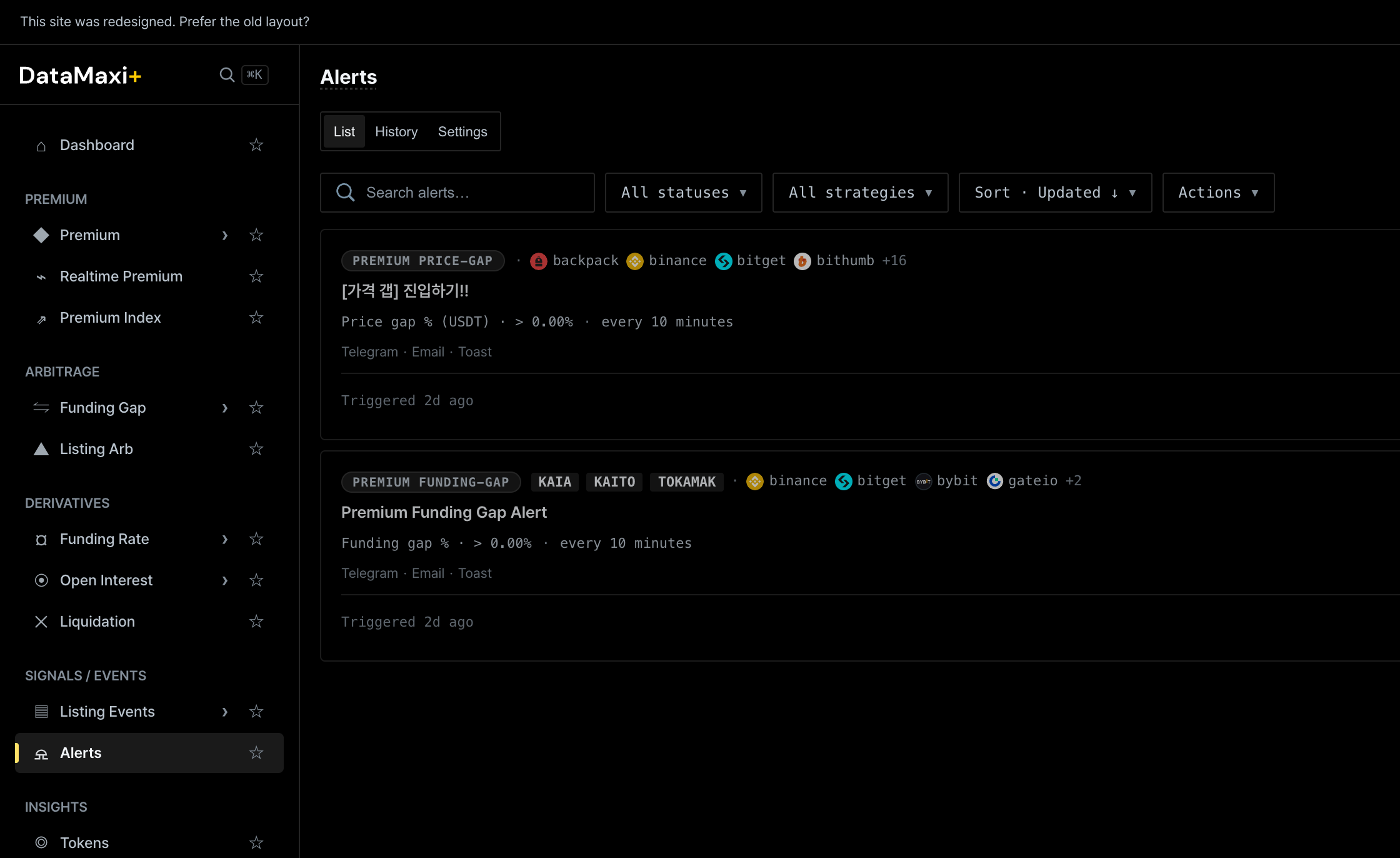Click the ⌘K shortcut badge

255,75
